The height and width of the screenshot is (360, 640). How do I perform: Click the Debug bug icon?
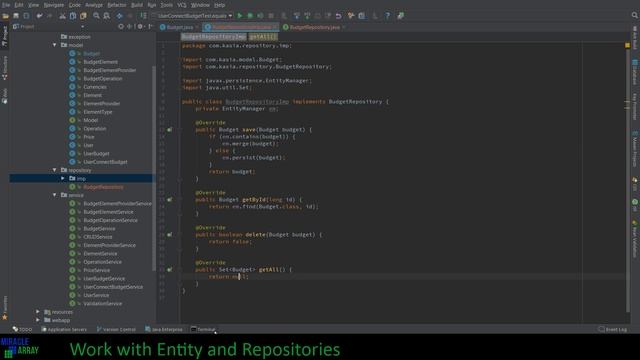250,16
